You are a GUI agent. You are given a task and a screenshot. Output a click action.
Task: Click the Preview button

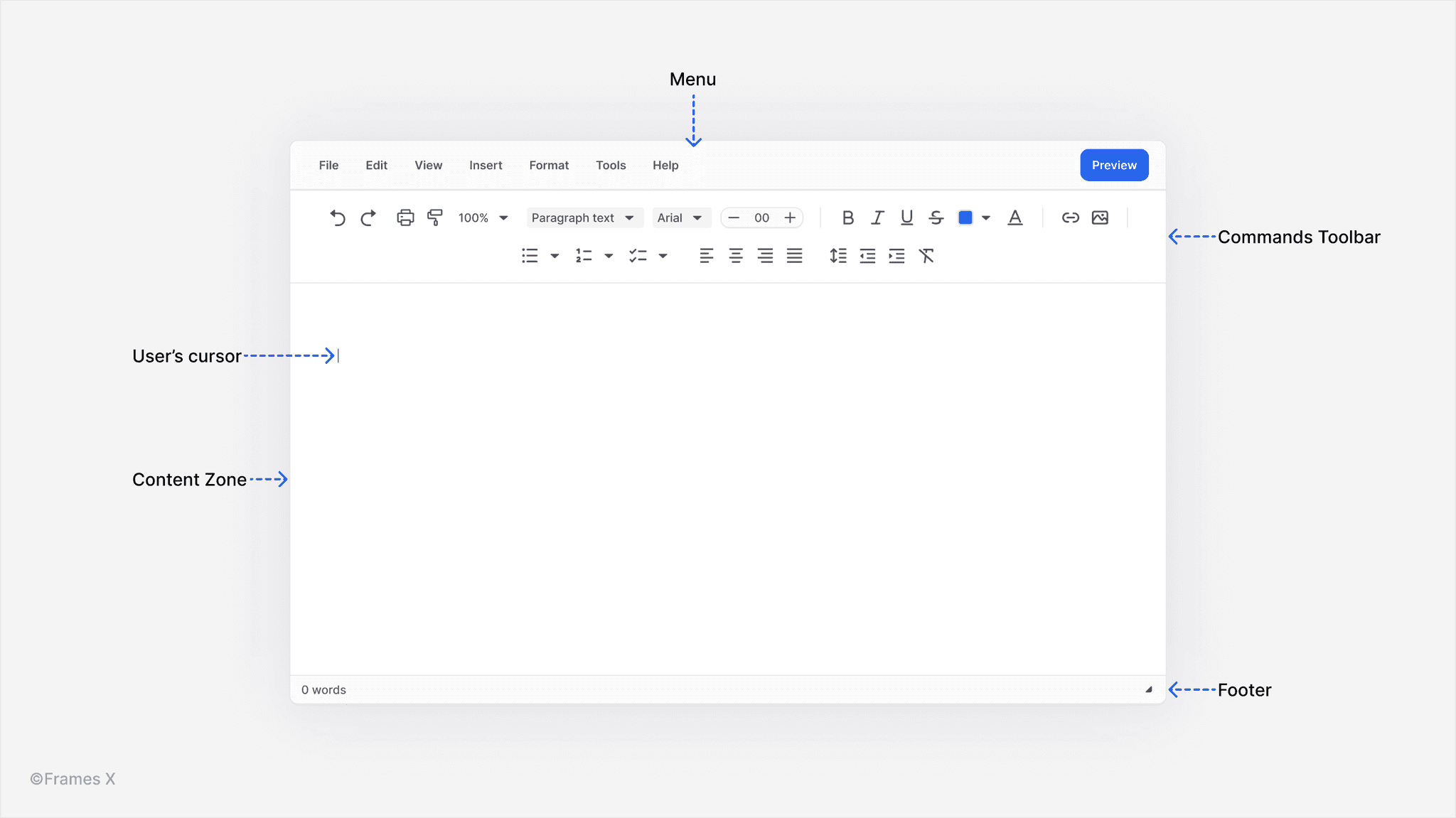point(1113,165)
